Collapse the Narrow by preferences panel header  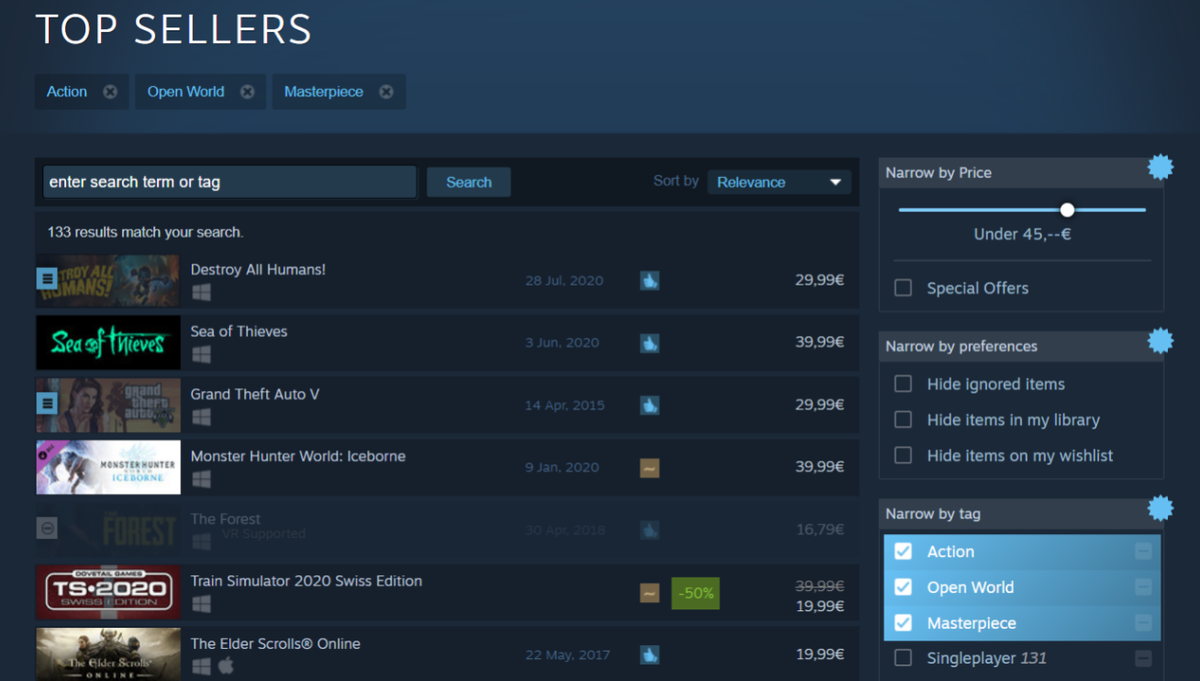(1020, 347)
